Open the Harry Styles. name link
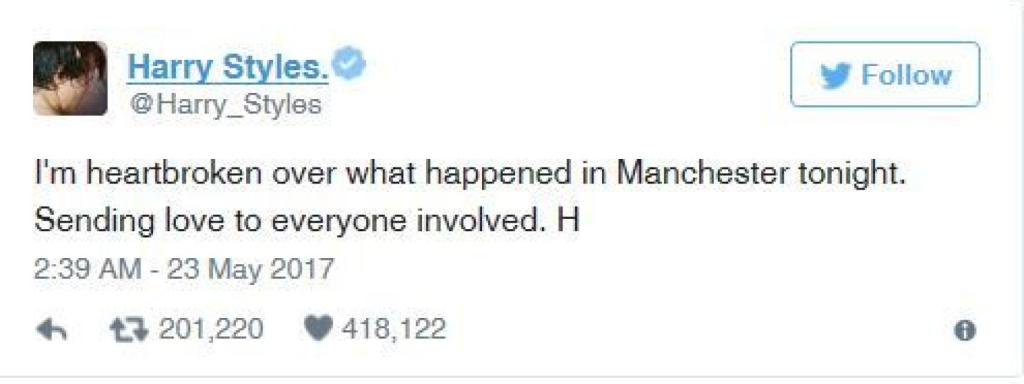This screenshot has width=1024, height=384. [x=228, y=66]
